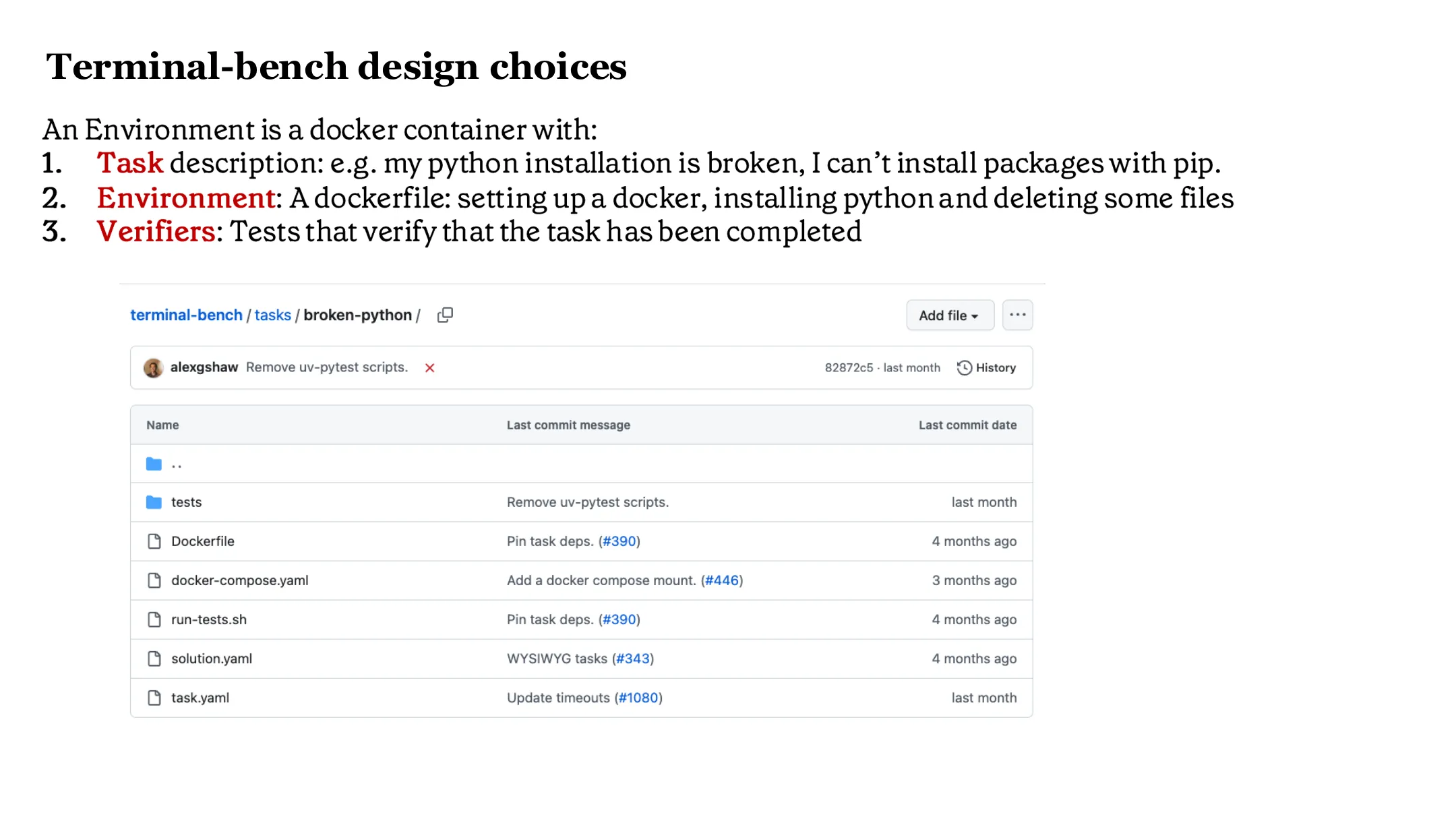Click the file icon next to task.yaml
This screenshot has width=1456, height=819.
point(154,698)
